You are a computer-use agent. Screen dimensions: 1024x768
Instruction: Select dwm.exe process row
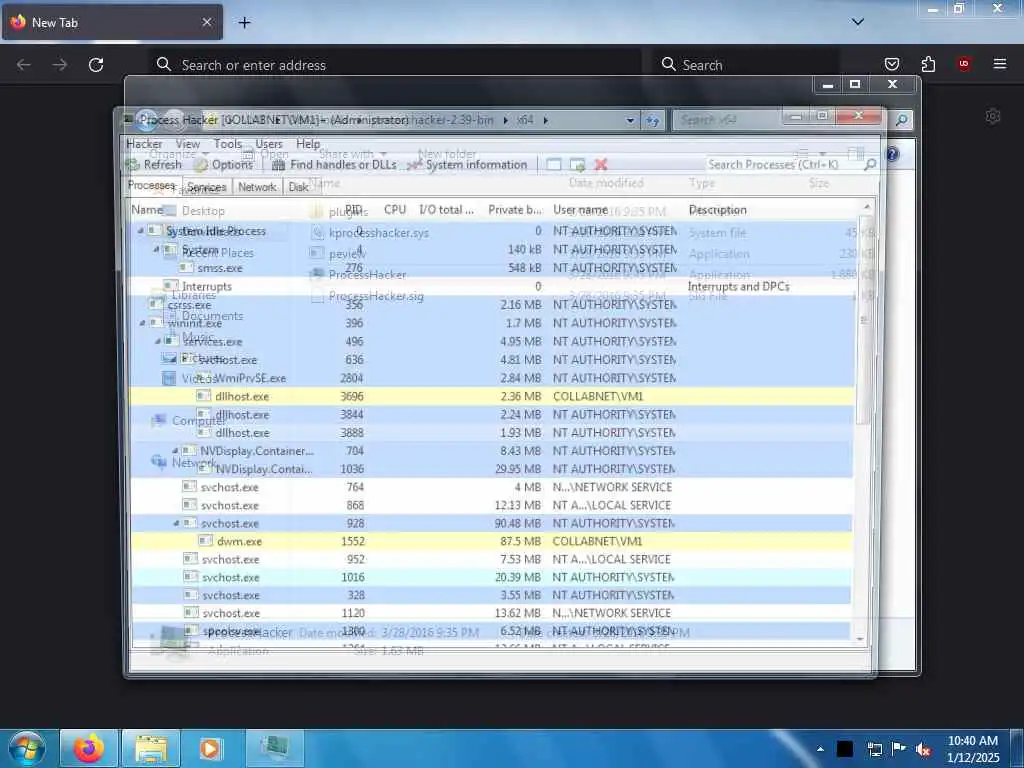coord(492,541)
